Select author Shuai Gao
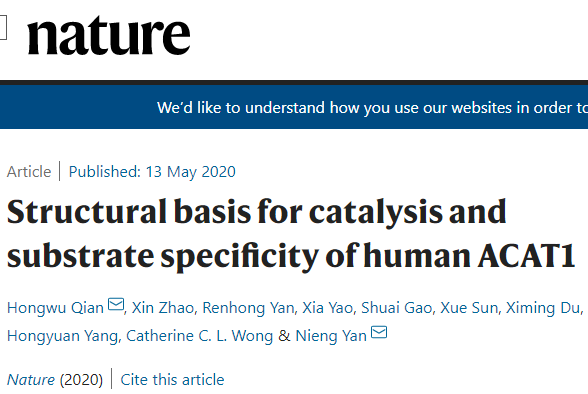This screenshot has height=394, width=588. coord(396,308)
